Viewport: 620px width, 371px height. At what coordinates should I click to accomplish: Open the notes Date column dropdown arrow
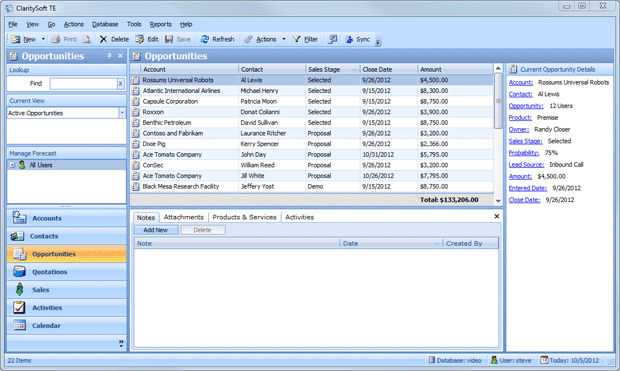[437, 244]
